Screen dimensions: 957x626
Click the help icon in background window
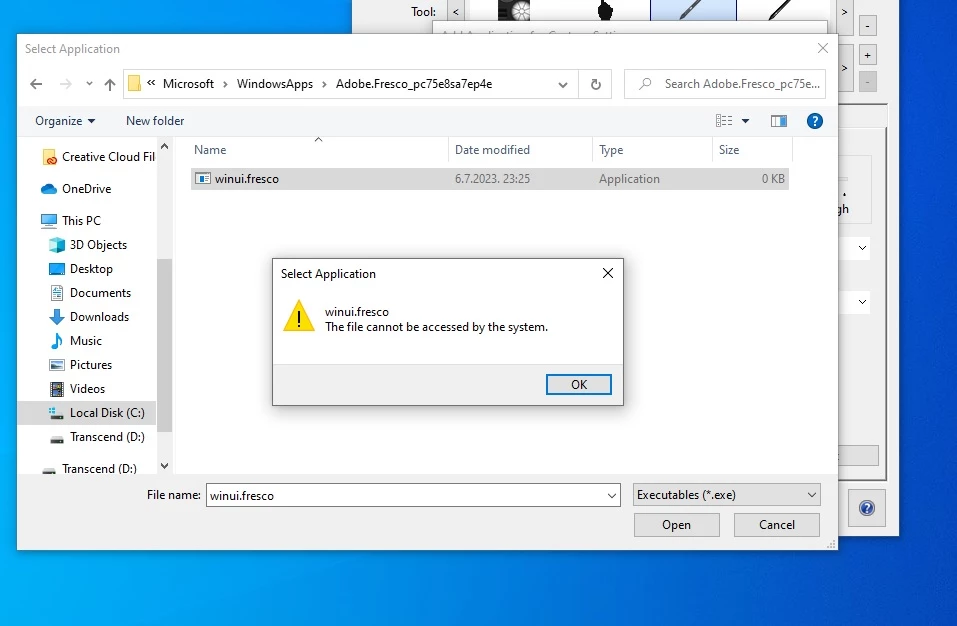click(x=867, y=508)
